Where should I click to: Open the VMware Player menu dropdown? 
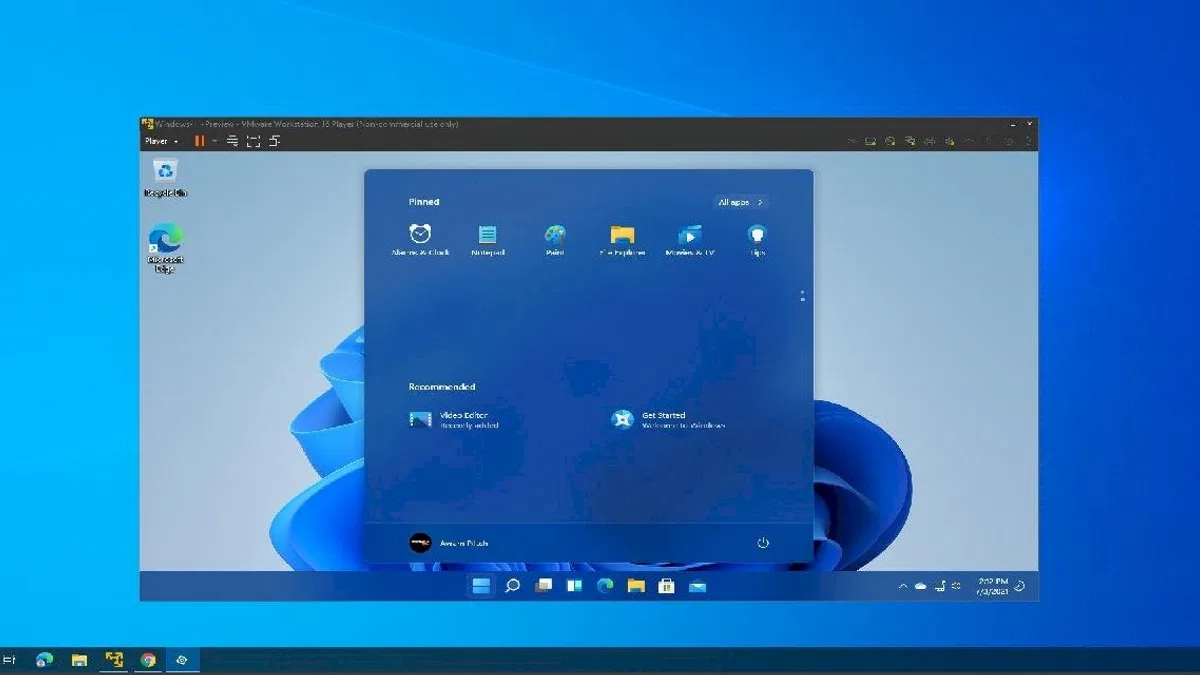pos(161,141)
